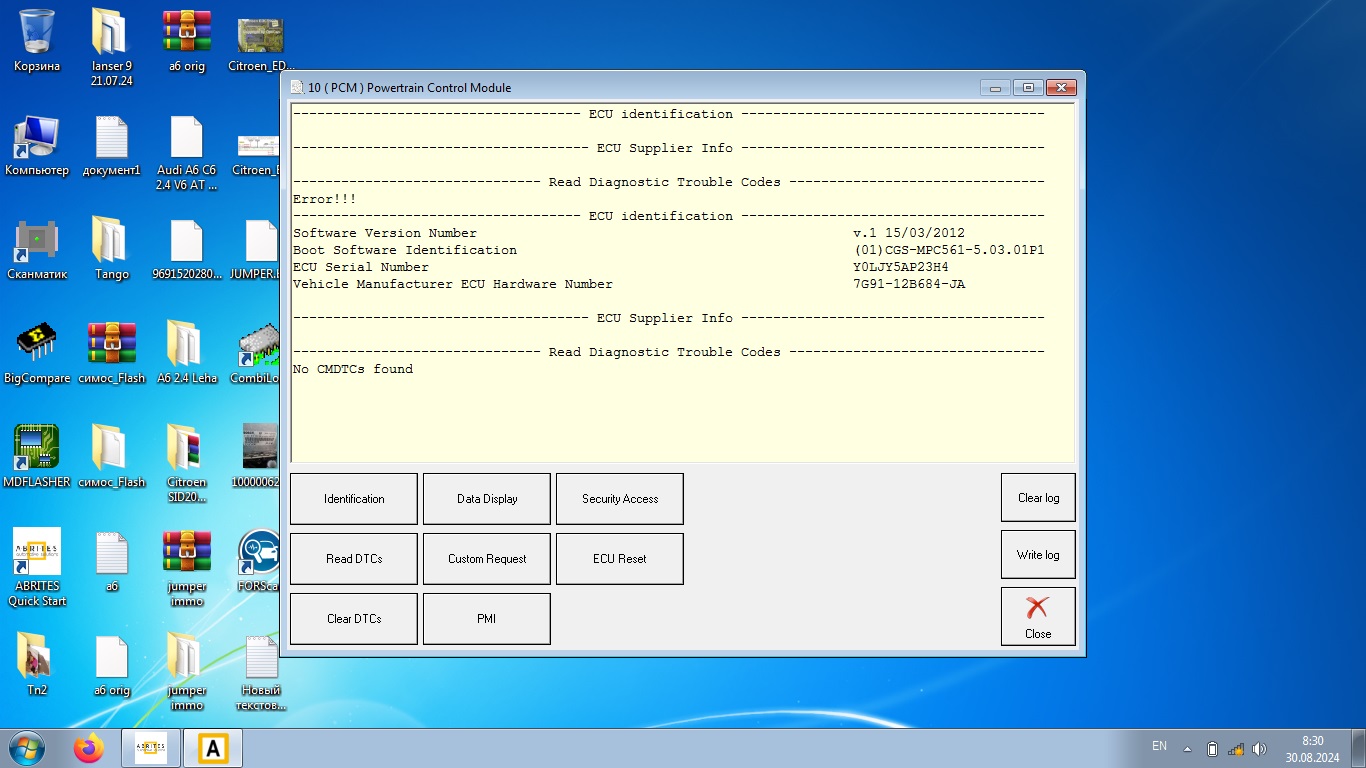Open the Custom Request dialog
Viewport: 1366px width, 768px height.
coord(486,559)
